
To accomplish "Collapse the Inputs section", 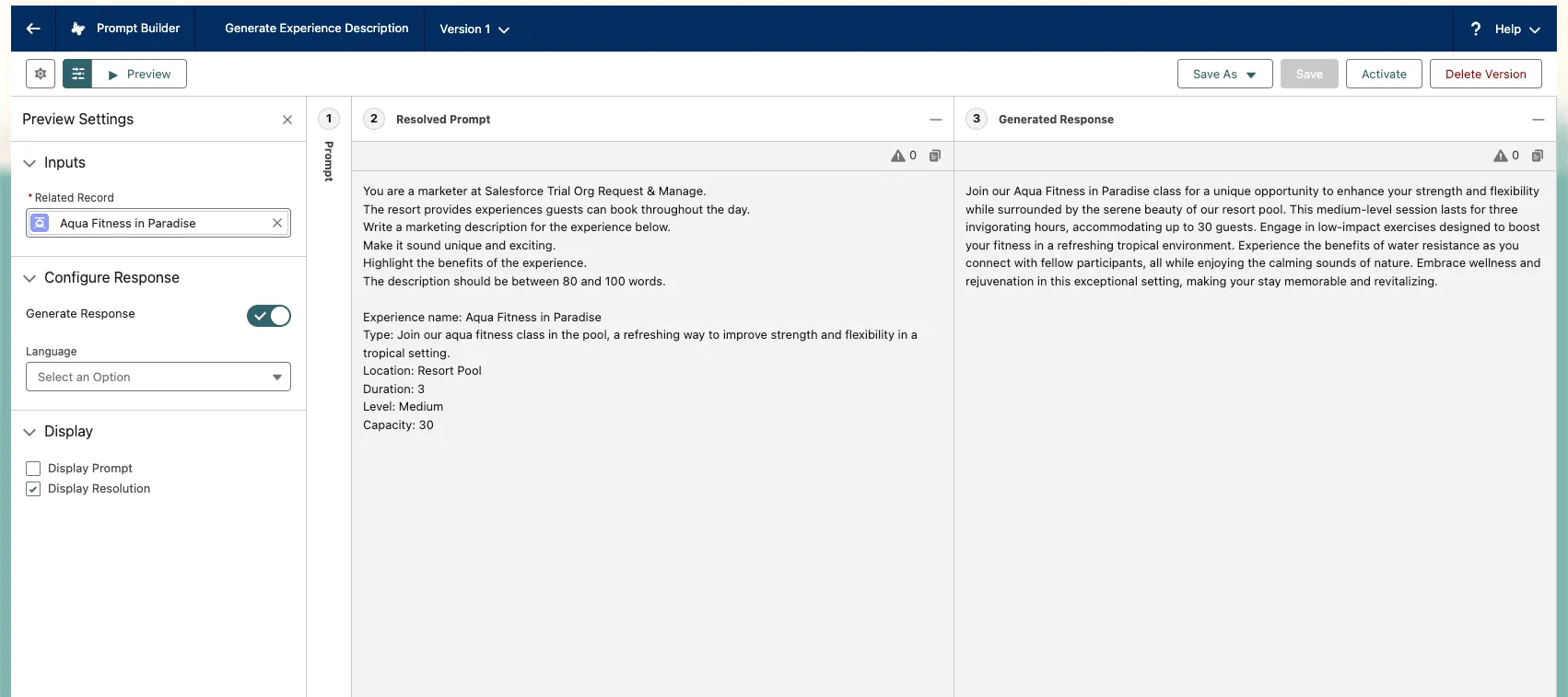I will pos(29,163).
